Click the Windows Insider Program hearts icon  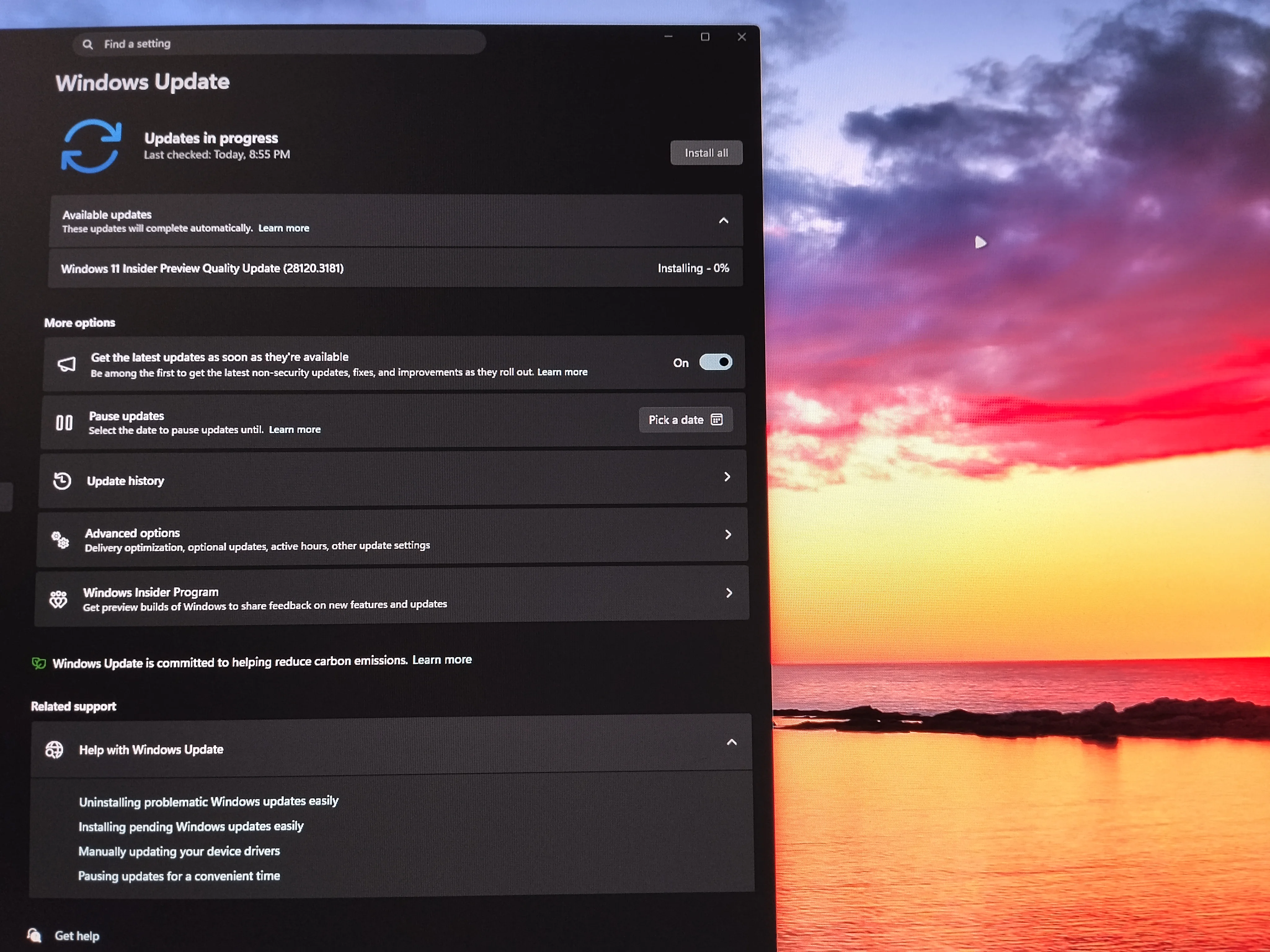[59, 599]
